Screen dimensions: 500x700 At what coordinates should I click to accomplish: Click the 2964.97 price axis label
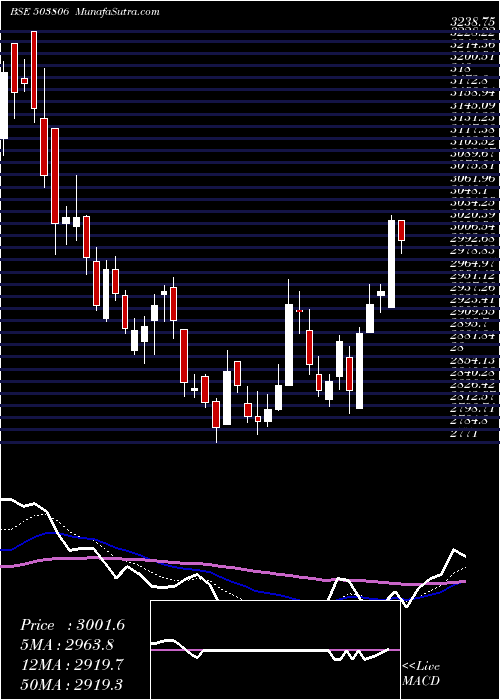[x=472, y=264]
